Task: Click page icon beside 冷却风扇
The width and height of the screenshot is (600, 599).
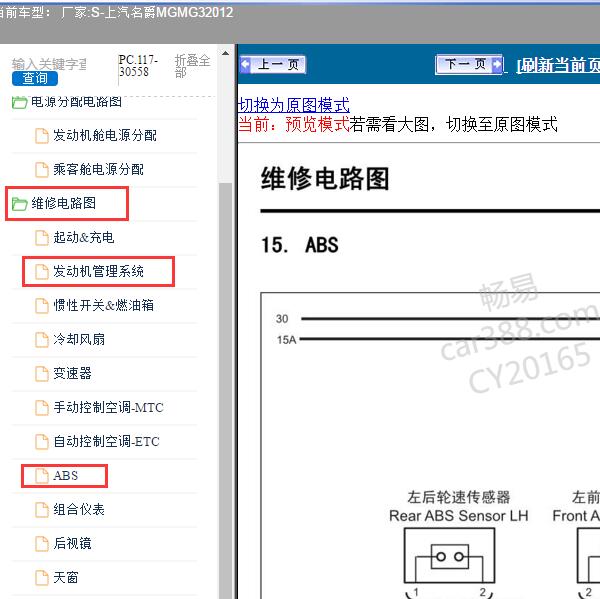Action: point(42,339)
